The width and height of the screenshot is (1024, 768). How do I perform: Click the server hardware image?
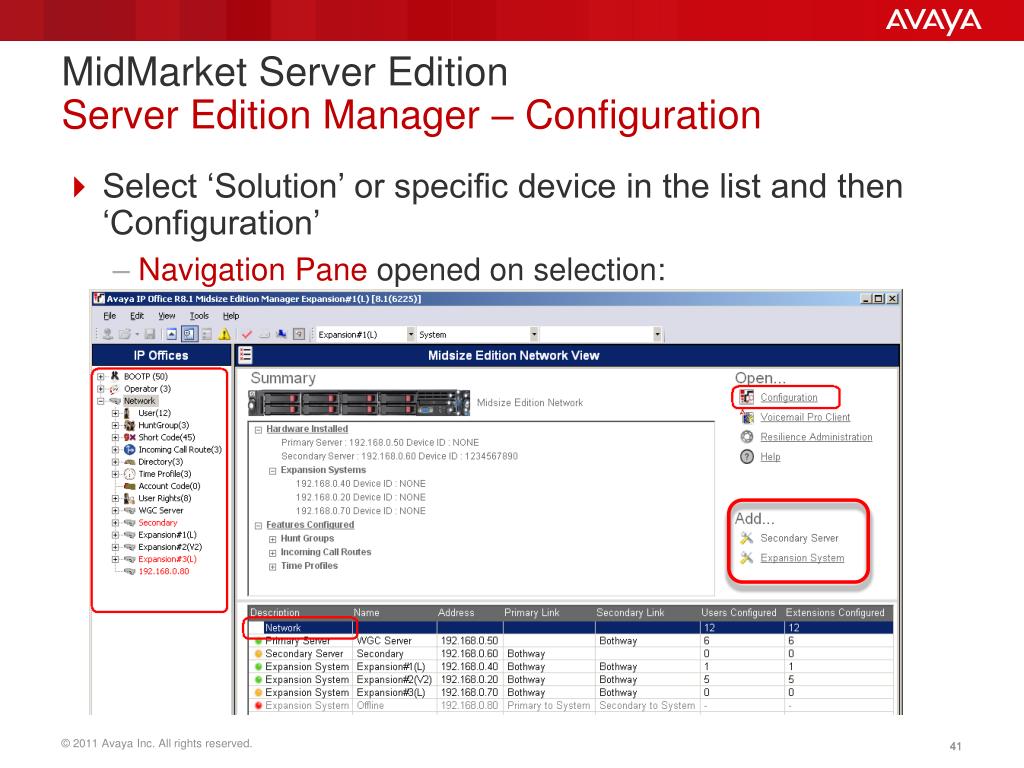tap(359, 403)
